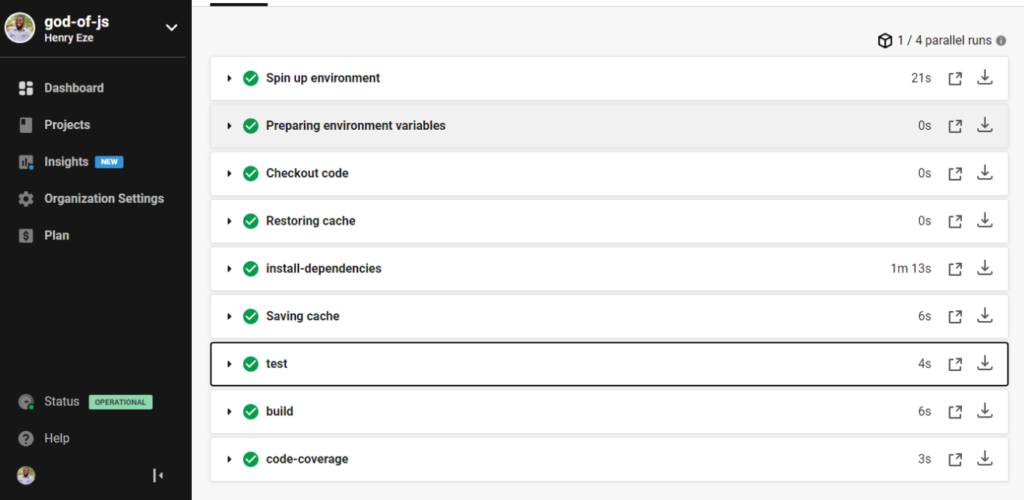Collapse the sidebar with the arrow icon
1024x500 pixels.
pyautogui.click(x=158, y=475)
